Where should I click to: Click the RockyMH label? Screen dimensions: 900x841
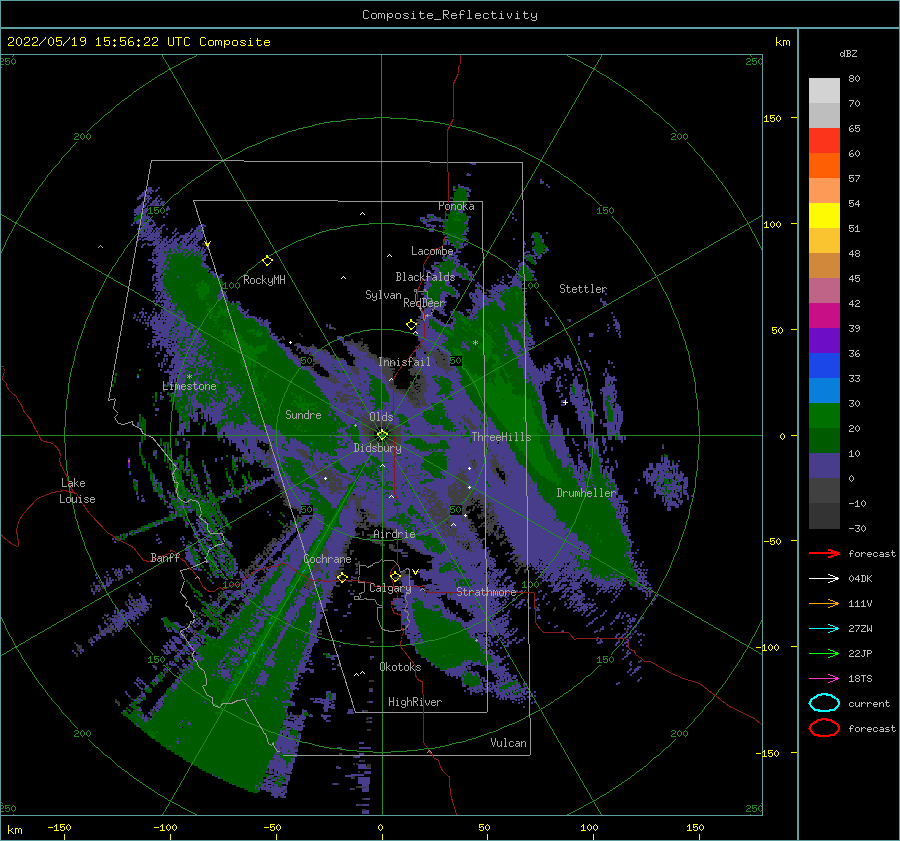click(264, 280)
